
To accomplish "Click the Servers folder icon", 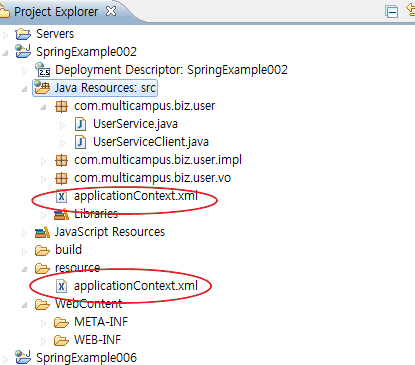I will [x=23, y=34].
